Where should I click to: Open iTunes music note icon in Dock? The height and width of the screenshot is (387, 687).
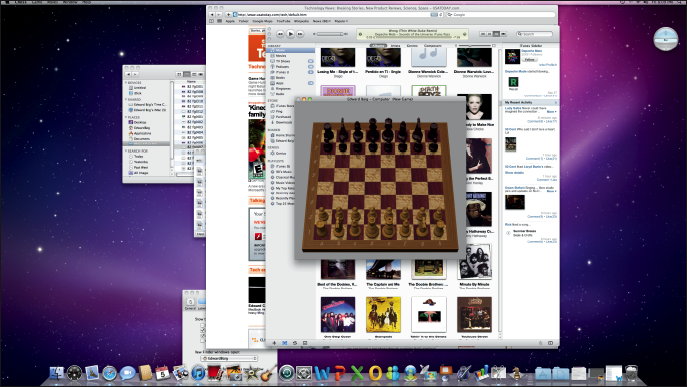198,373
